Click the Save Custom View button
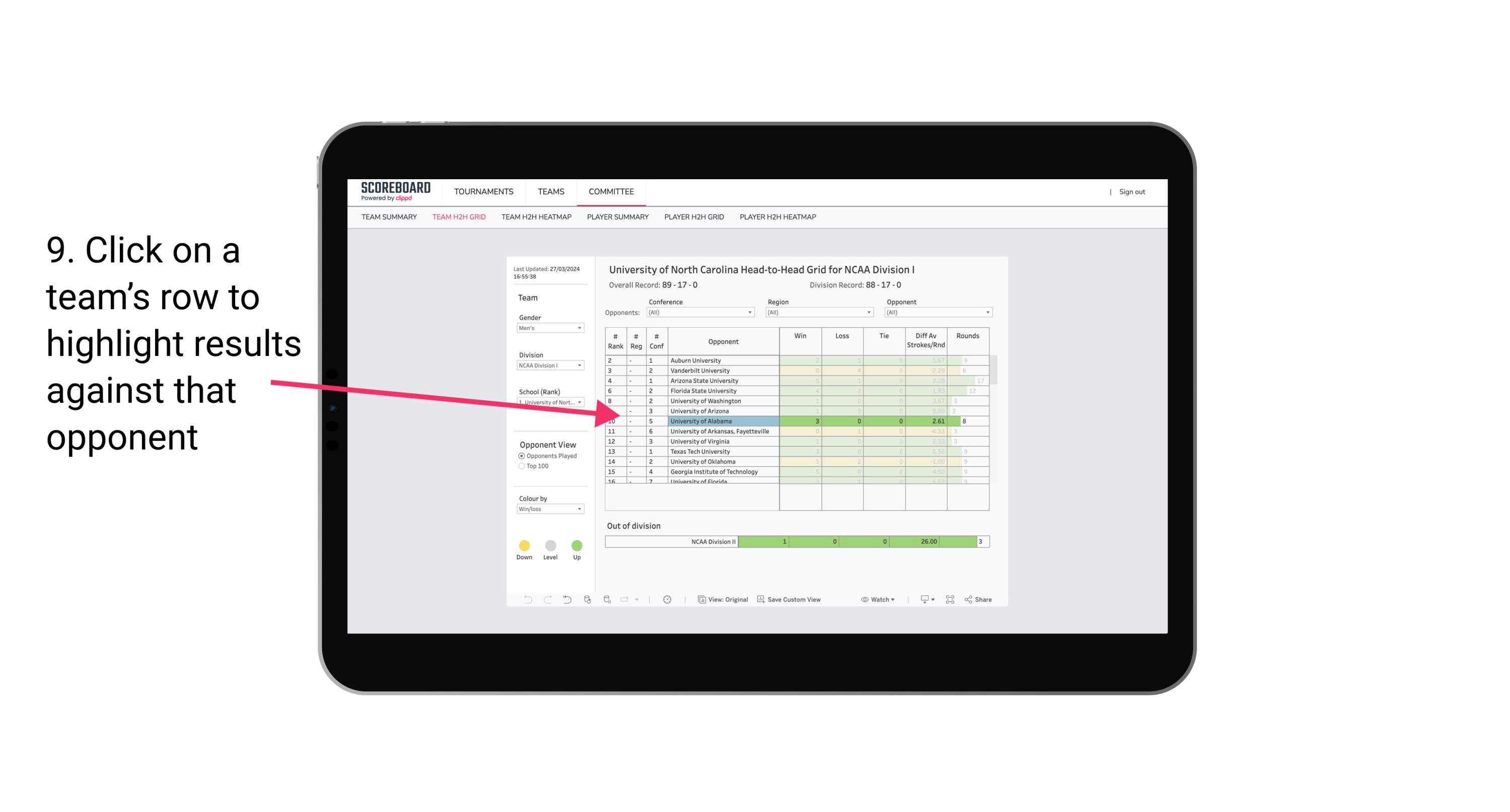The height and width of the screenshot is (812, 1510). click(793, 600)
